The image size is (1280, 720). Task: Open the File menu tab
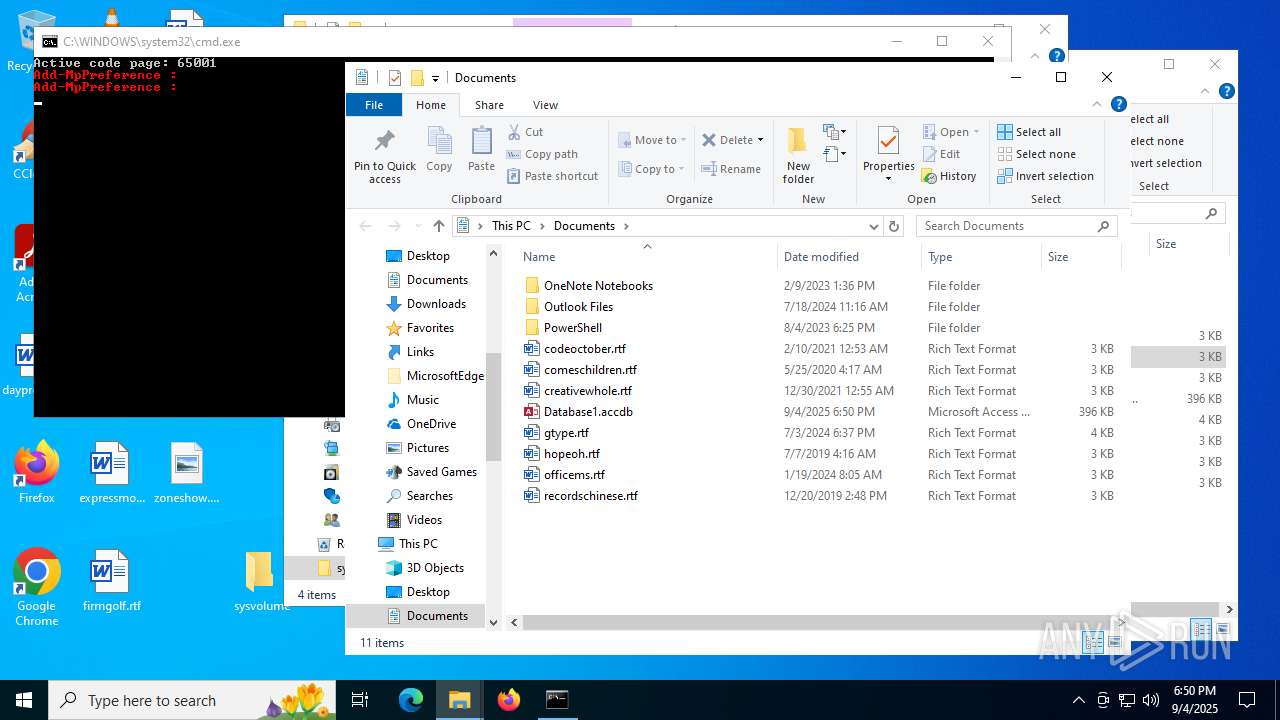point(374,104)
